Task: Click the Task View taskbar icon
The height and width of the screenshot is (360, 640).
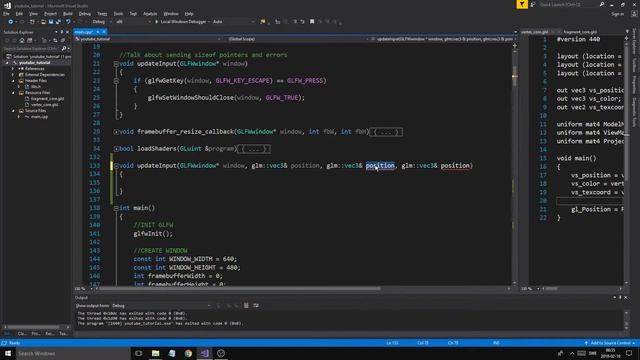Action: click(x=139, y=353)
